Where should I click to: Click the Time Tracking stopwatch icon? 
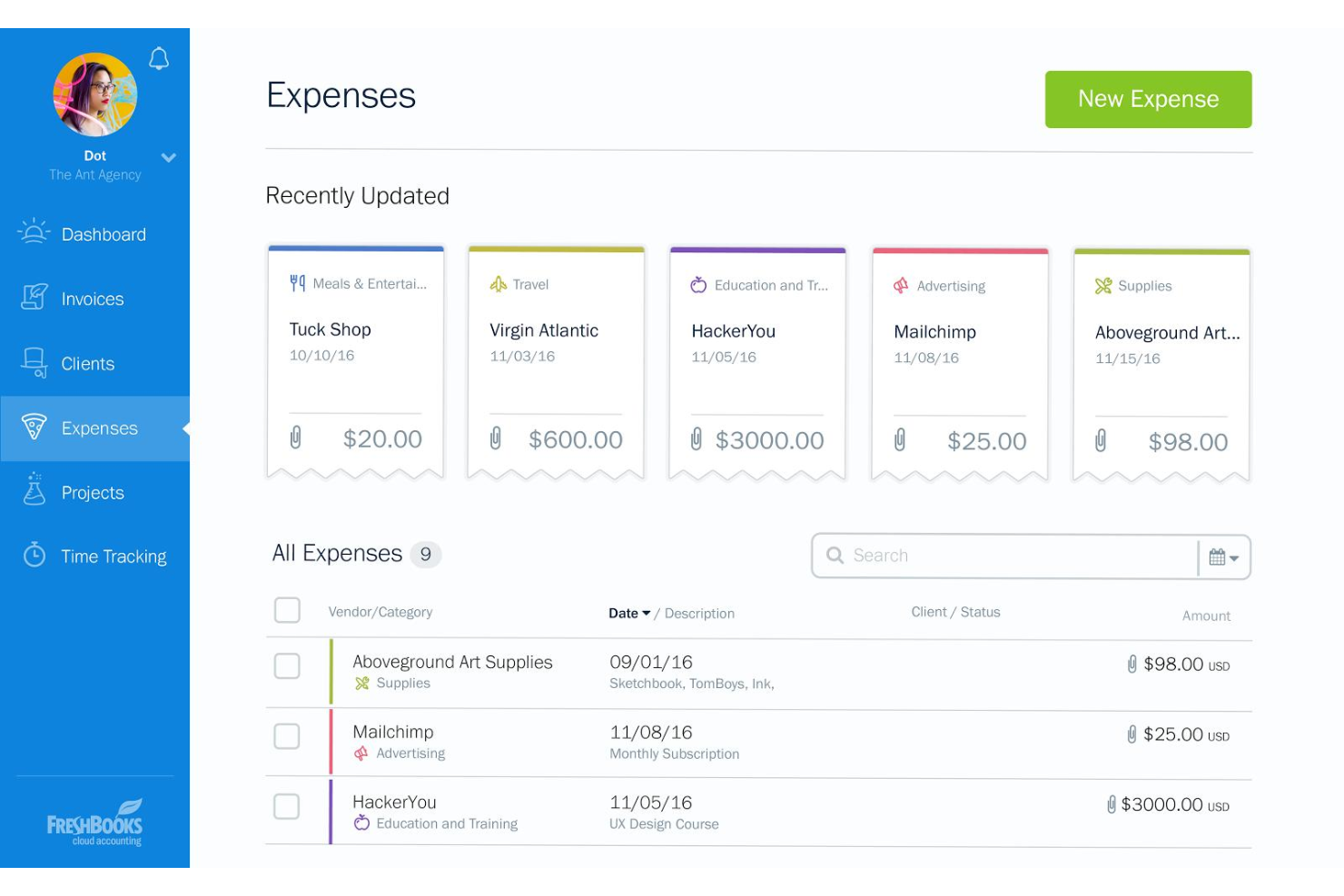coord(34,554)
